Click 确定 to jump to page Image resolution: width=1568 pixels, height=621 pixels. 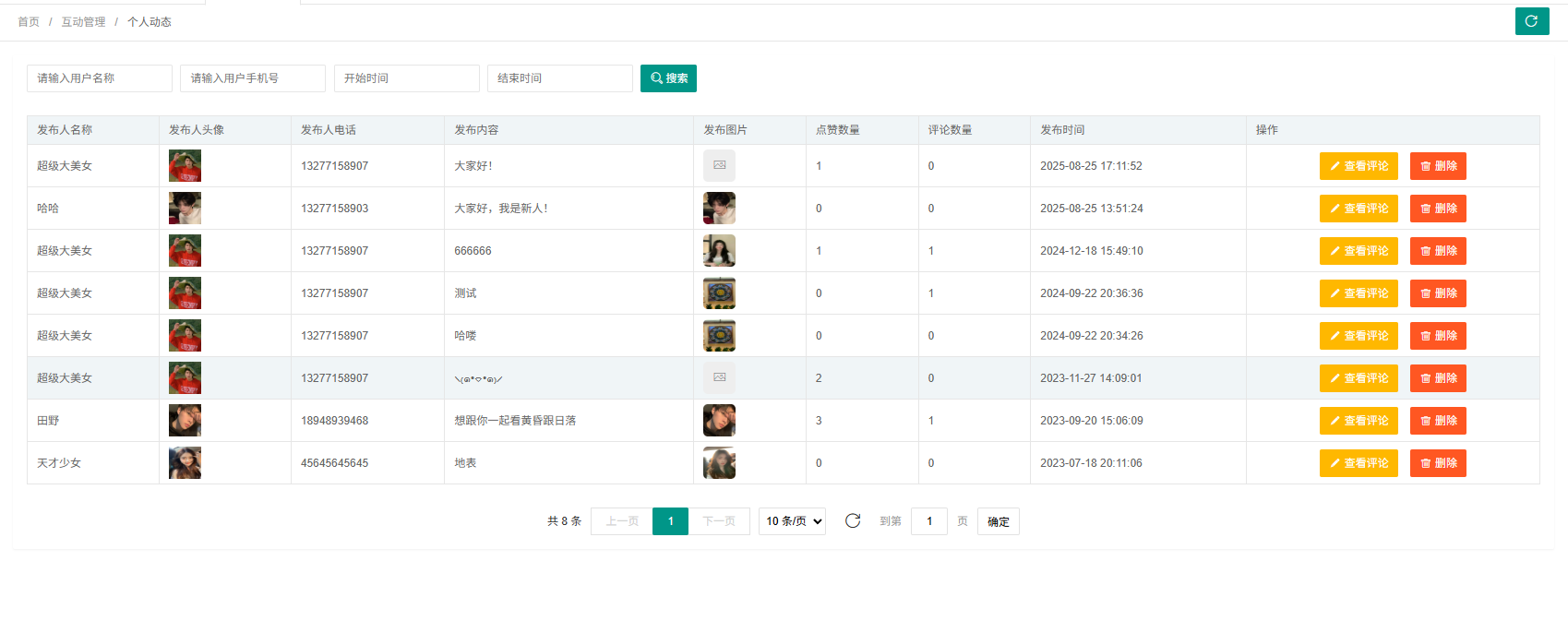pos(998,521)
